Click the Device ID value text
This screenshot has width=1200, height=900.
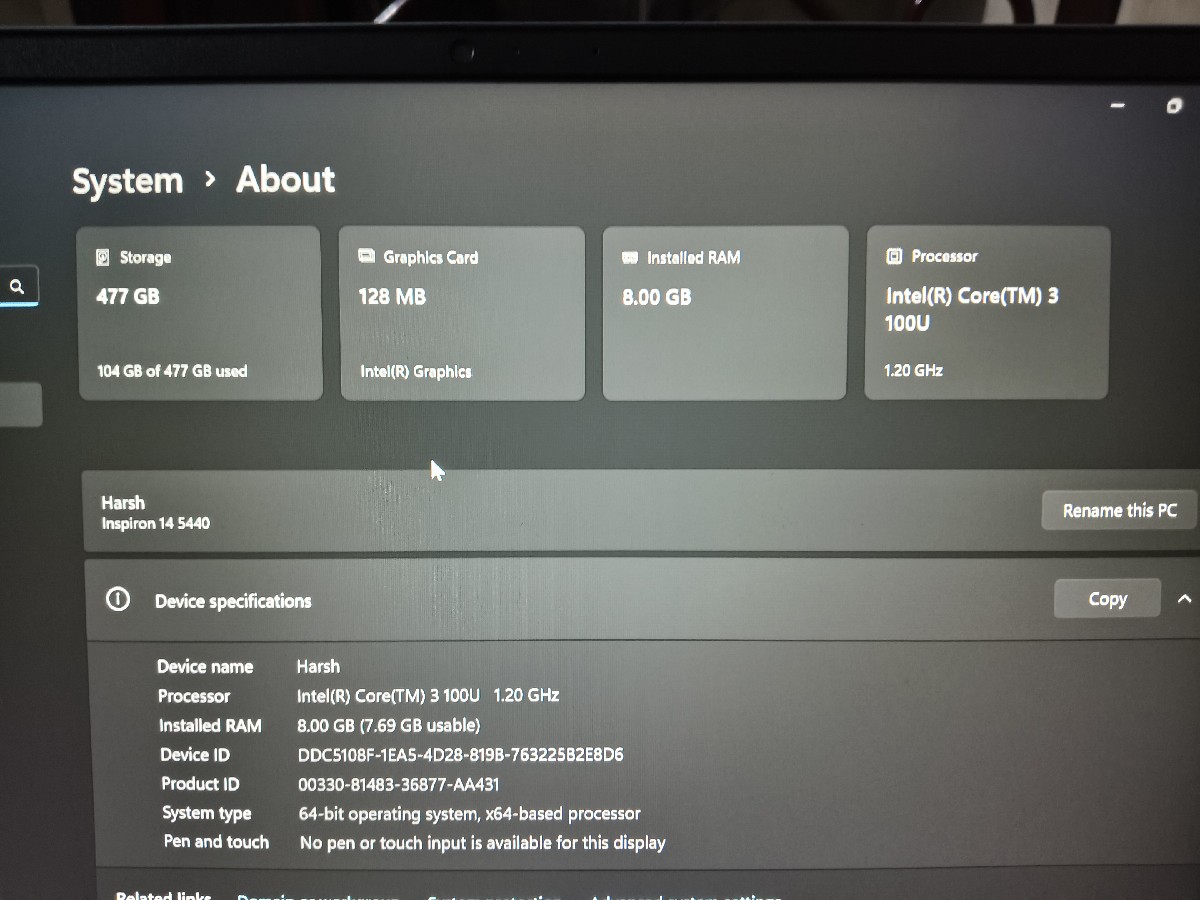tap(460, 755)
